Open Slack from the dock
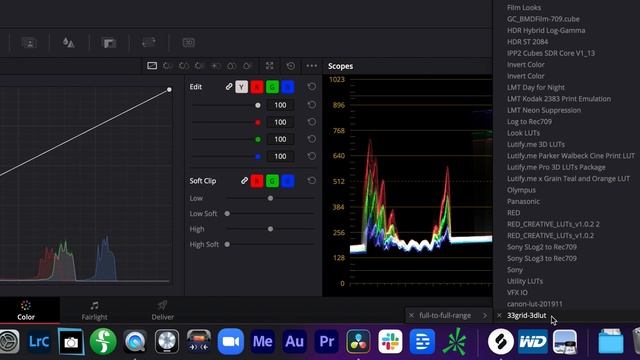The width and height of the screenshot is (640, 360). (x=390, y=341)
